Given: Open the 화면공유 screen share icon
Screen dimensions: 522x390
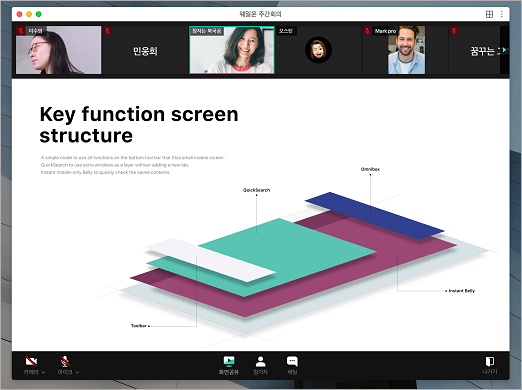Looking at the screenshot, I should pyautogui.click(x=229, y=361).
